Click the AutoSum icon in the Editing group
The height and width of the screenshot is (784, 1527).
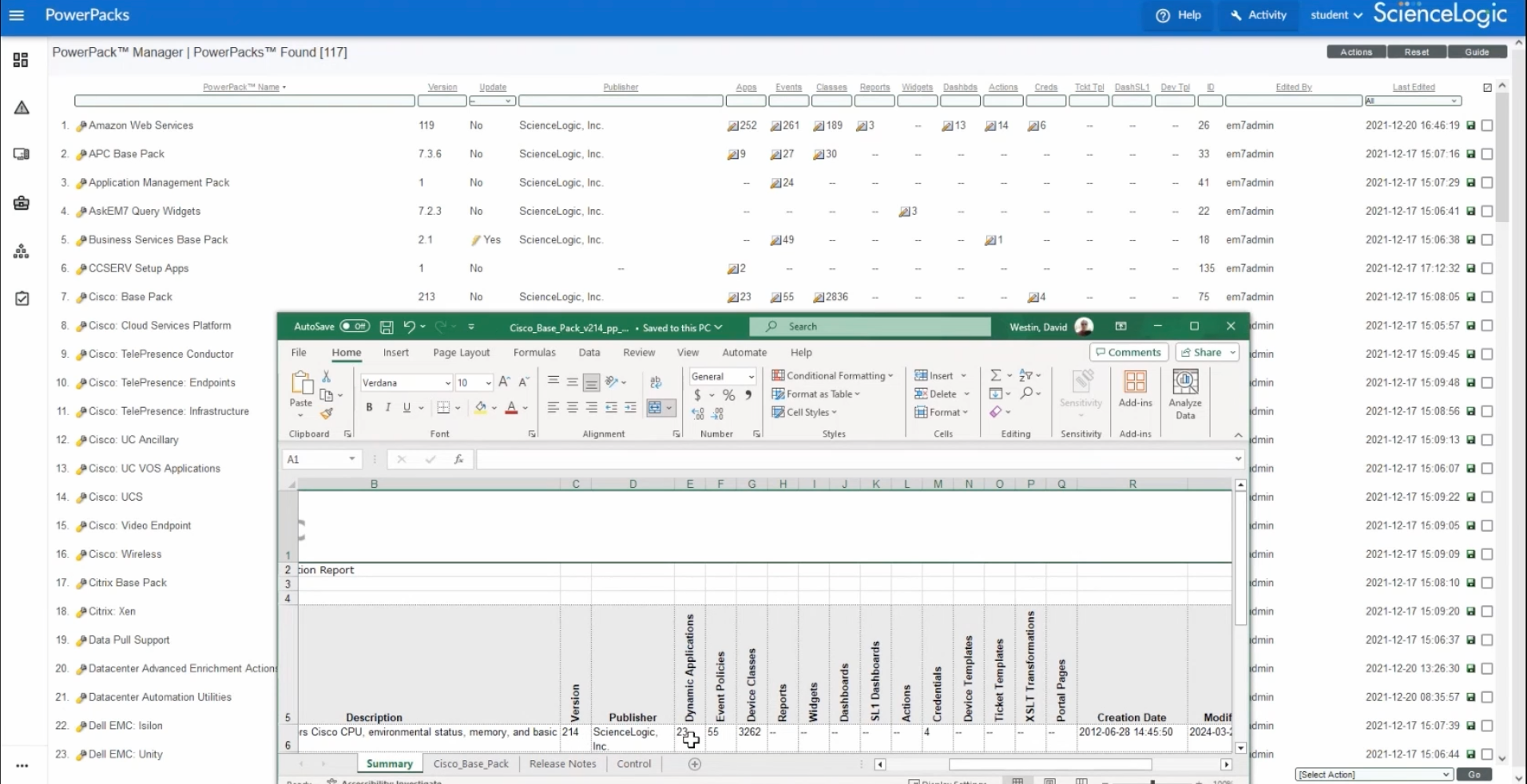(x=994, y=374)
